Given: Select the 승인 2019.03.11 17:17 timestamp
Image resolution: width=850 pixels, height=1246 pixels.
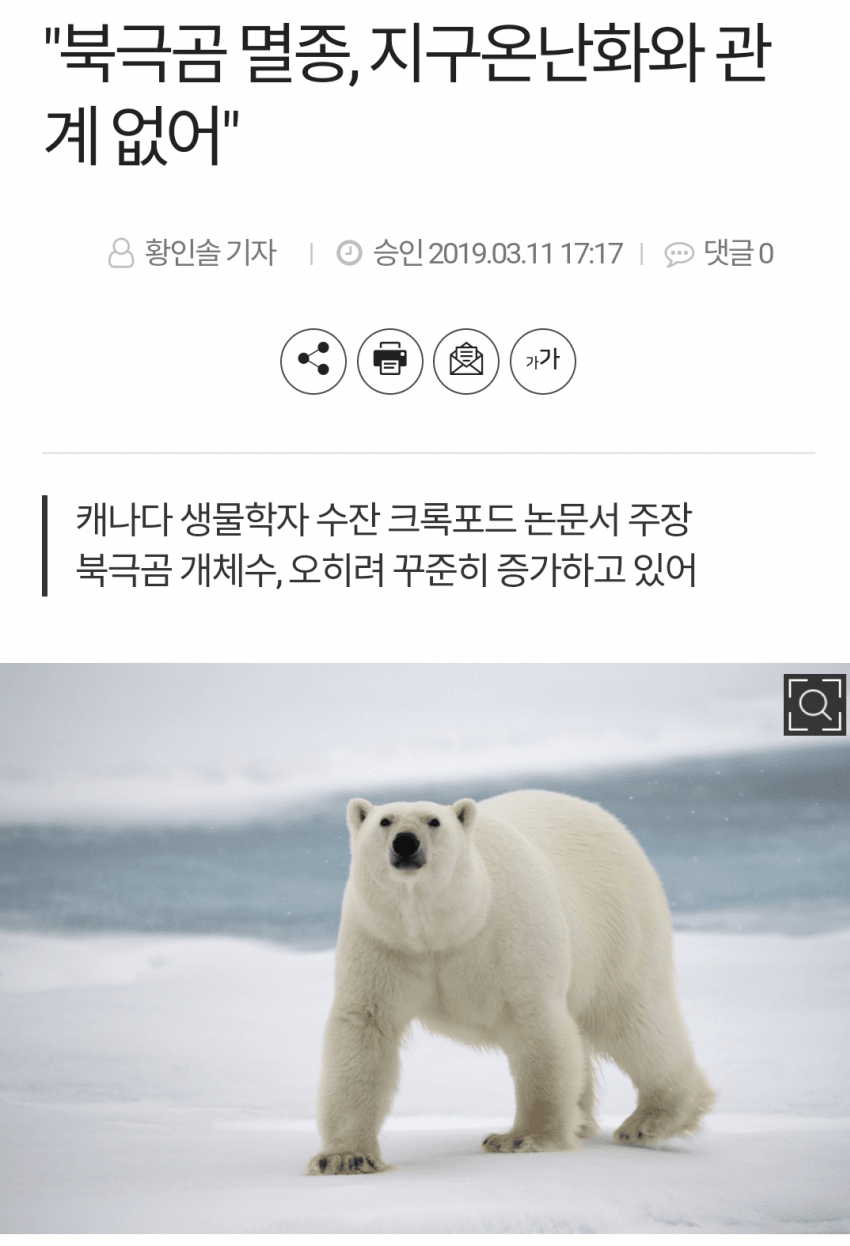Looking at the screenshot, I should click(x=498, y=253).
